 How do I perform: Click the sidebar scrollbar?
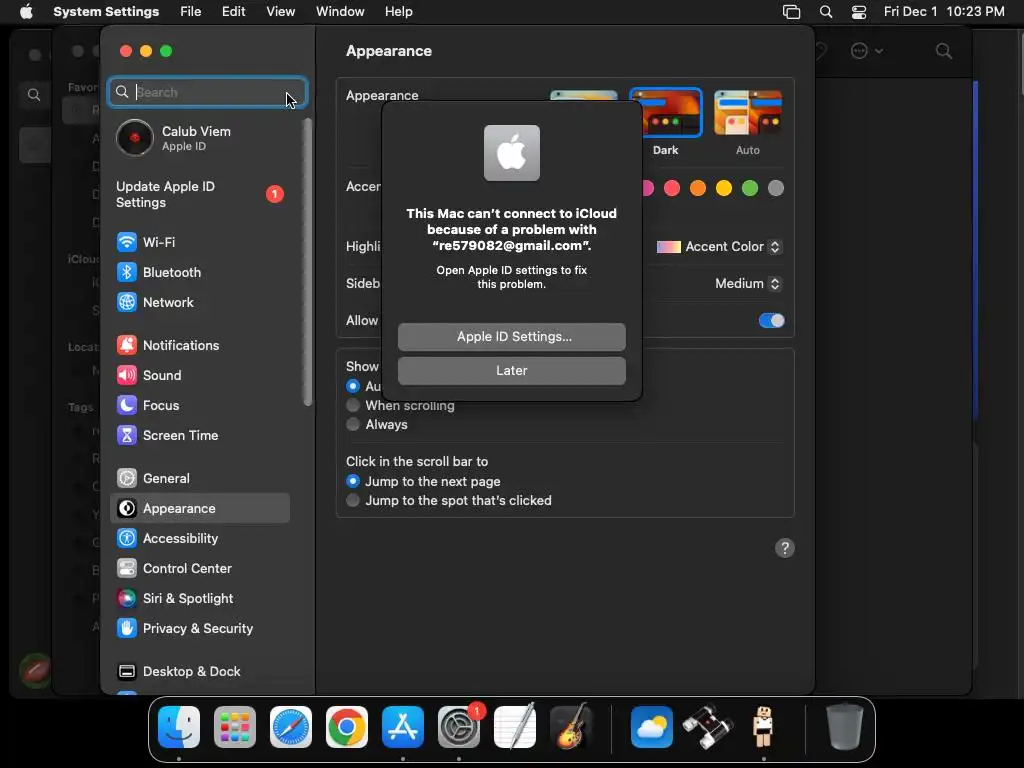[308, 261]
